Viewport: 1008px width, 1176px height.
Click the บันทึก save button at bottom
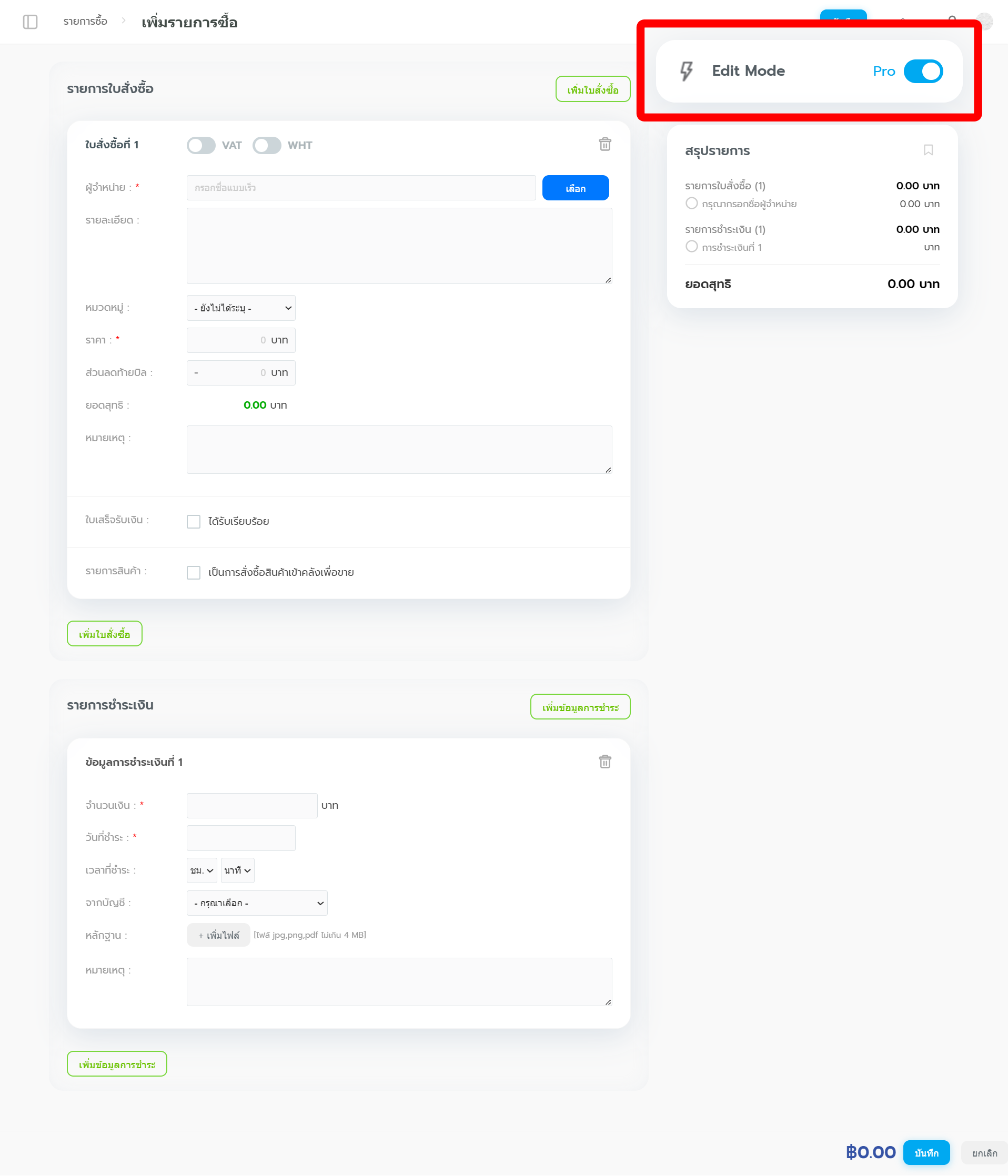pos(925,1153)
